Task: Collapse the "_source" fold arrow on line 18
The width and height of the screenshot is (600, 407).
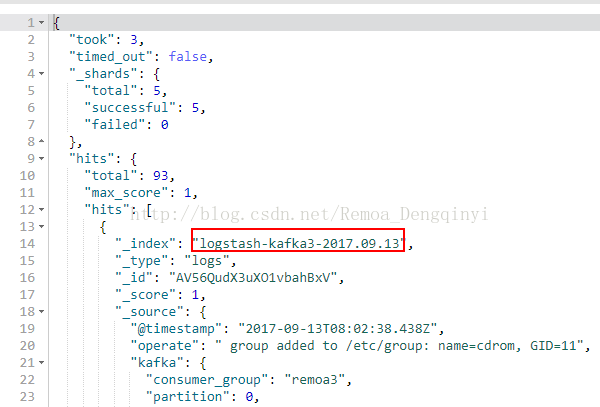Action: pos(41,311)
